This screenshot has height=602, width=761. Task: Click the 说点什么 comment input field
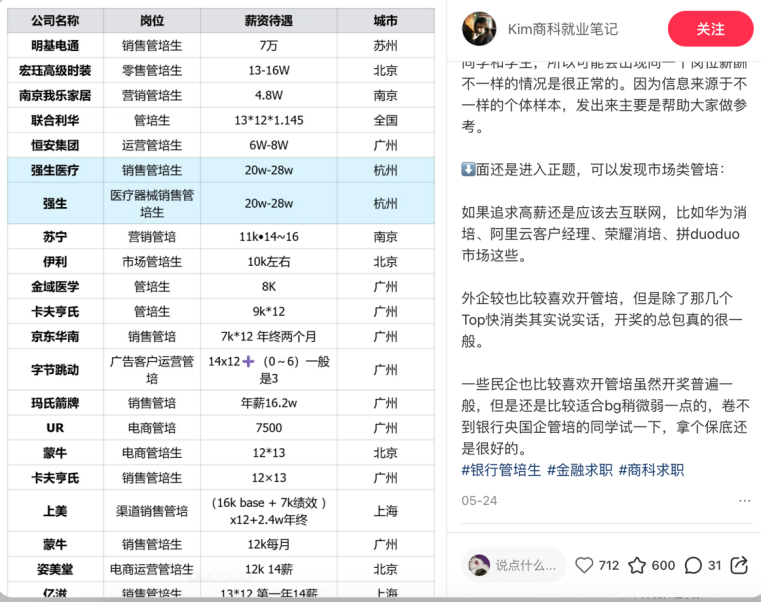point(513,565)
